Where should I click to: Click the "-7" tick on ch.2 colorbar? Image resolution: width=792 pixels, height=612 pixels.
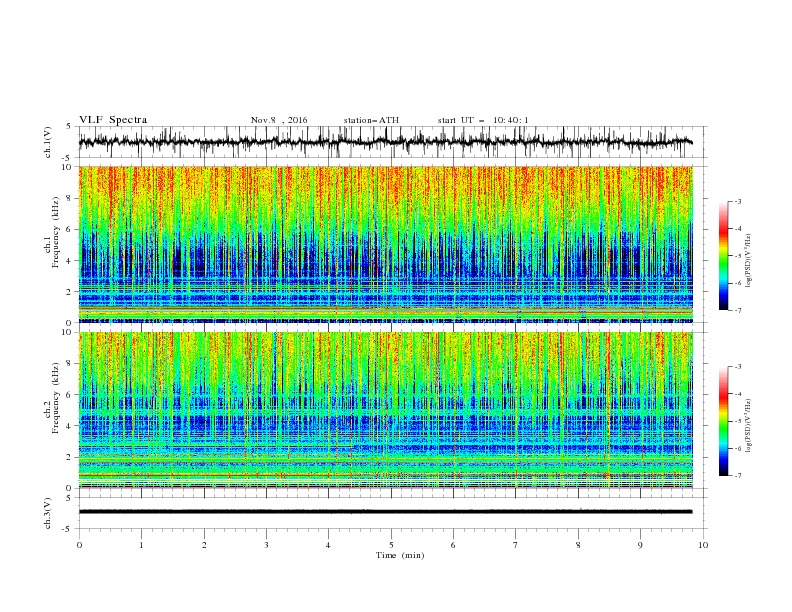[737, 476]
